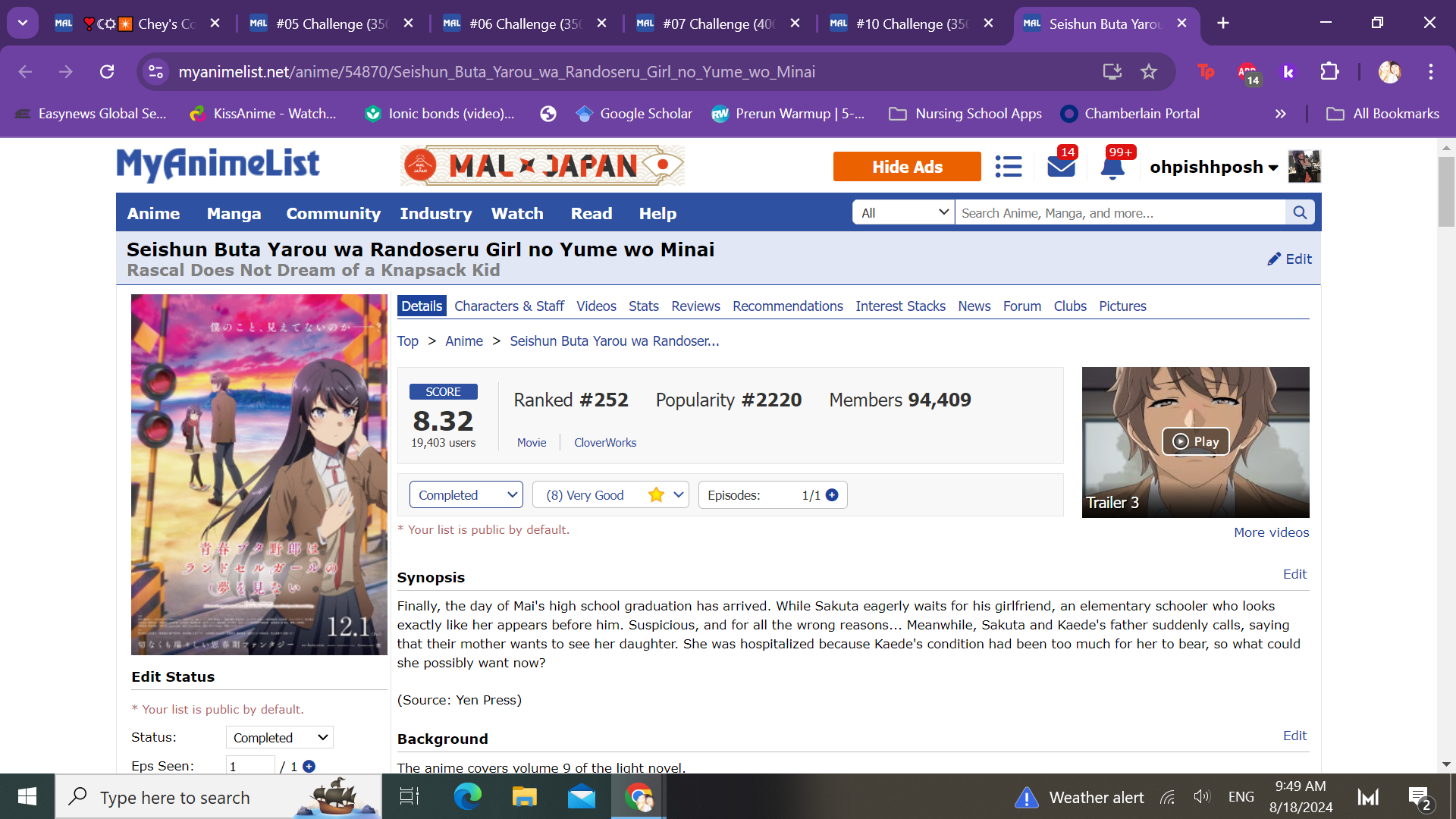Expand the search category All dropdown

point(903,213)
